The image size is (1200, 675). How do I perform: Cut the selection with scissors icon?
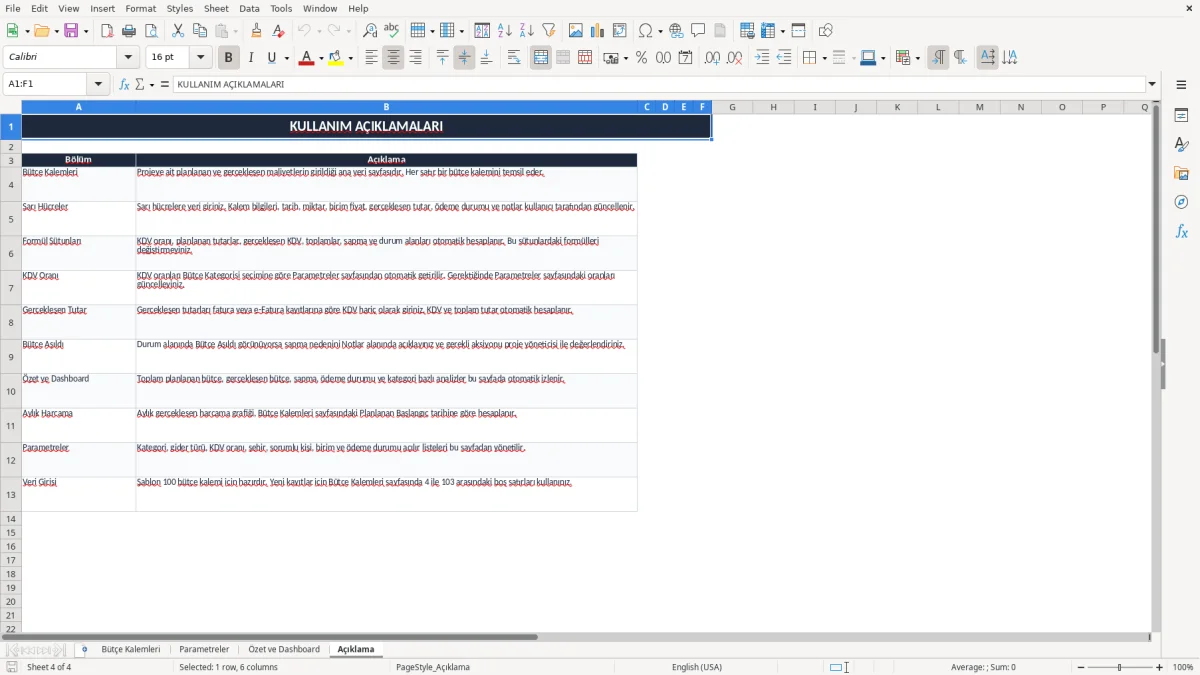point(178,31)
